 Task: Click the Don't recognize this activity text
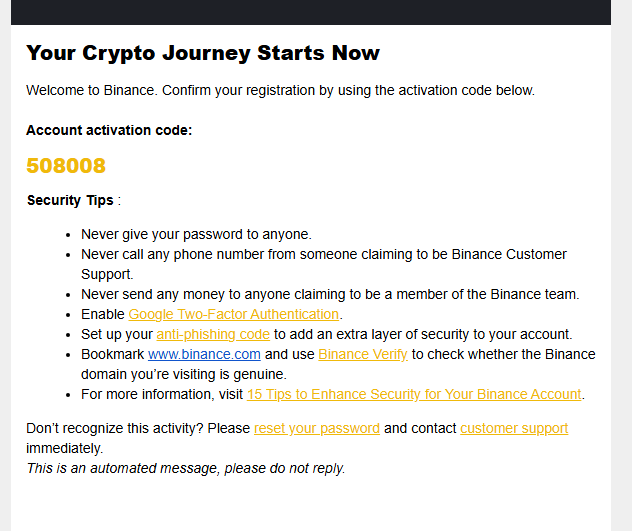138,428
